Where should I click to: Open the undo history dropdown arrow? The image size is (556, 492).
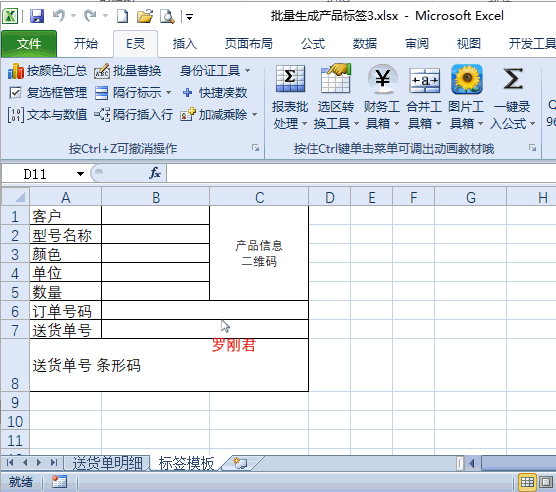click(74, 16)
